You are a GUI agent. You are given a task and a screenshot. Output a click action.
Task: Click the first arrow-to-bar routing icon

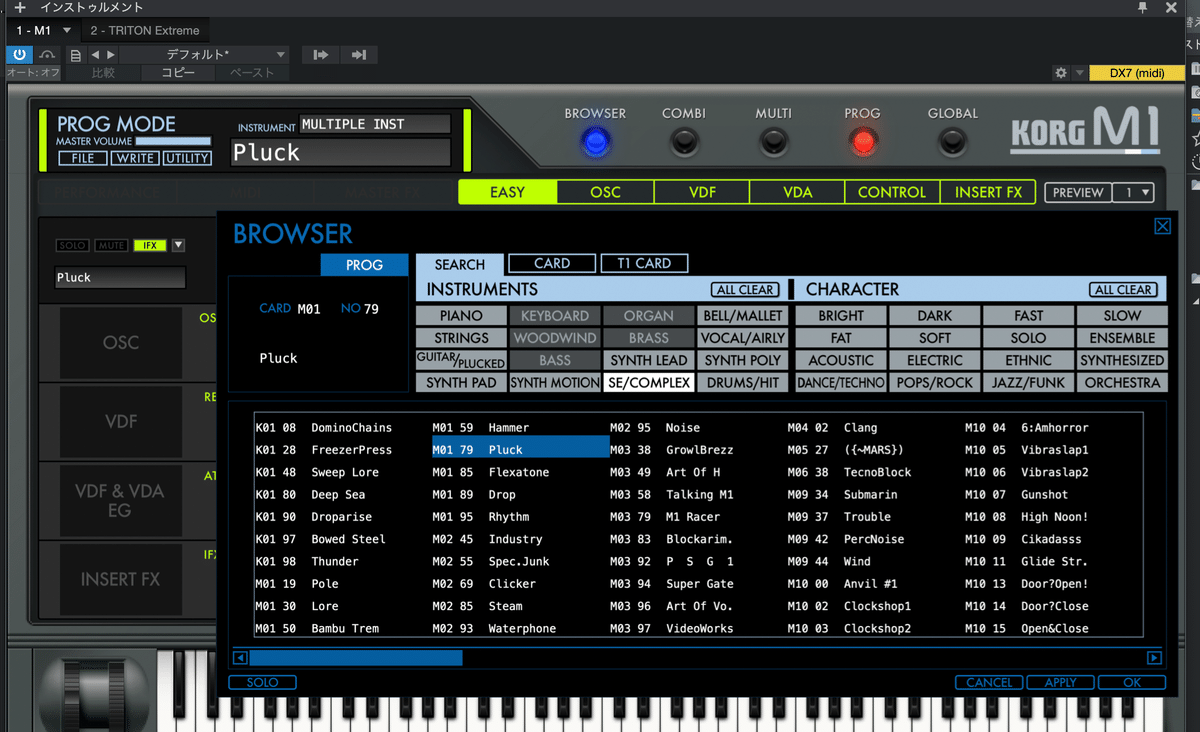click(x=321, y=55)
